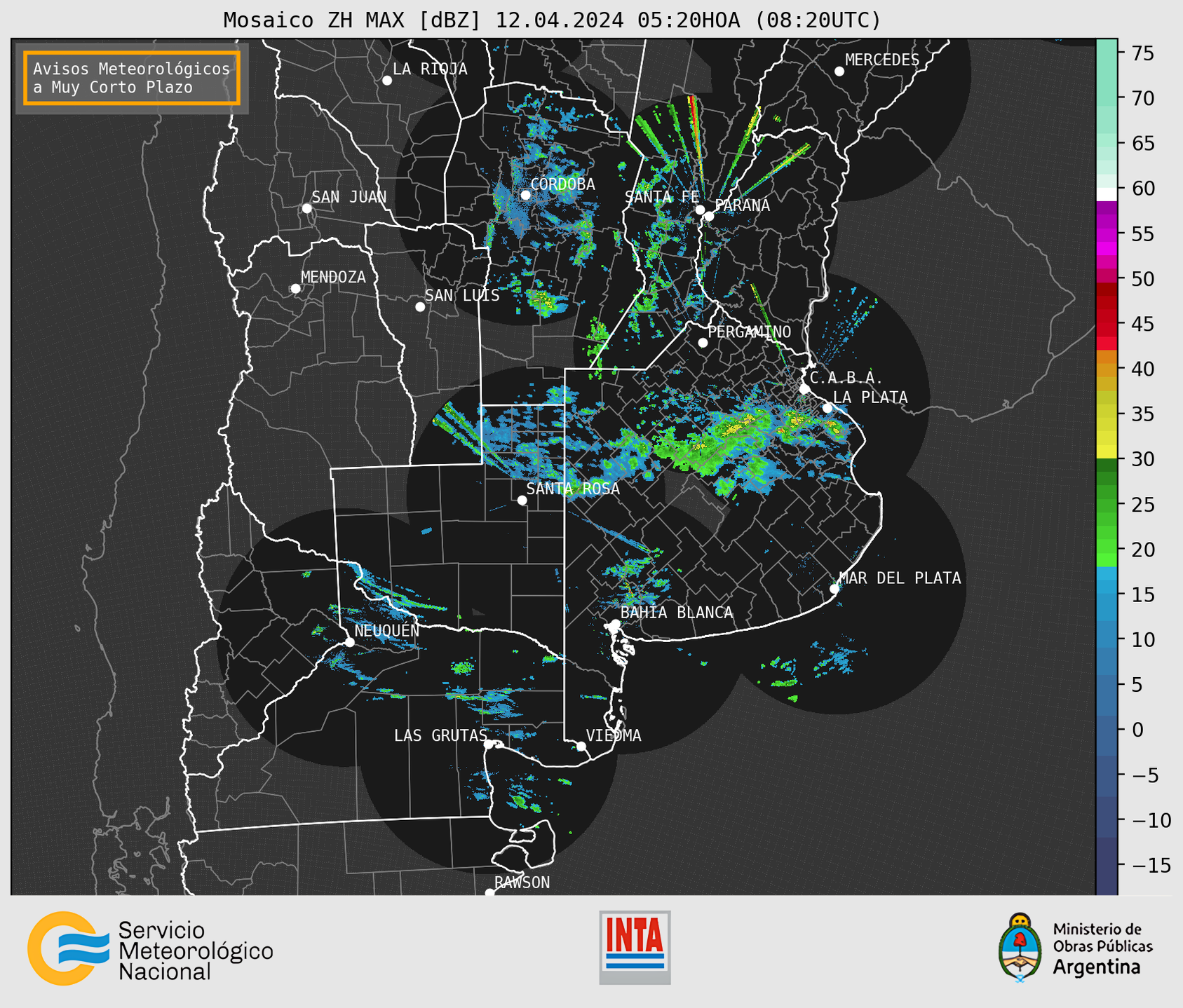The width and height of the screenshot is (1183, 1008).
Task: Click the LAS GRUTAS city label
Action: 440,735
